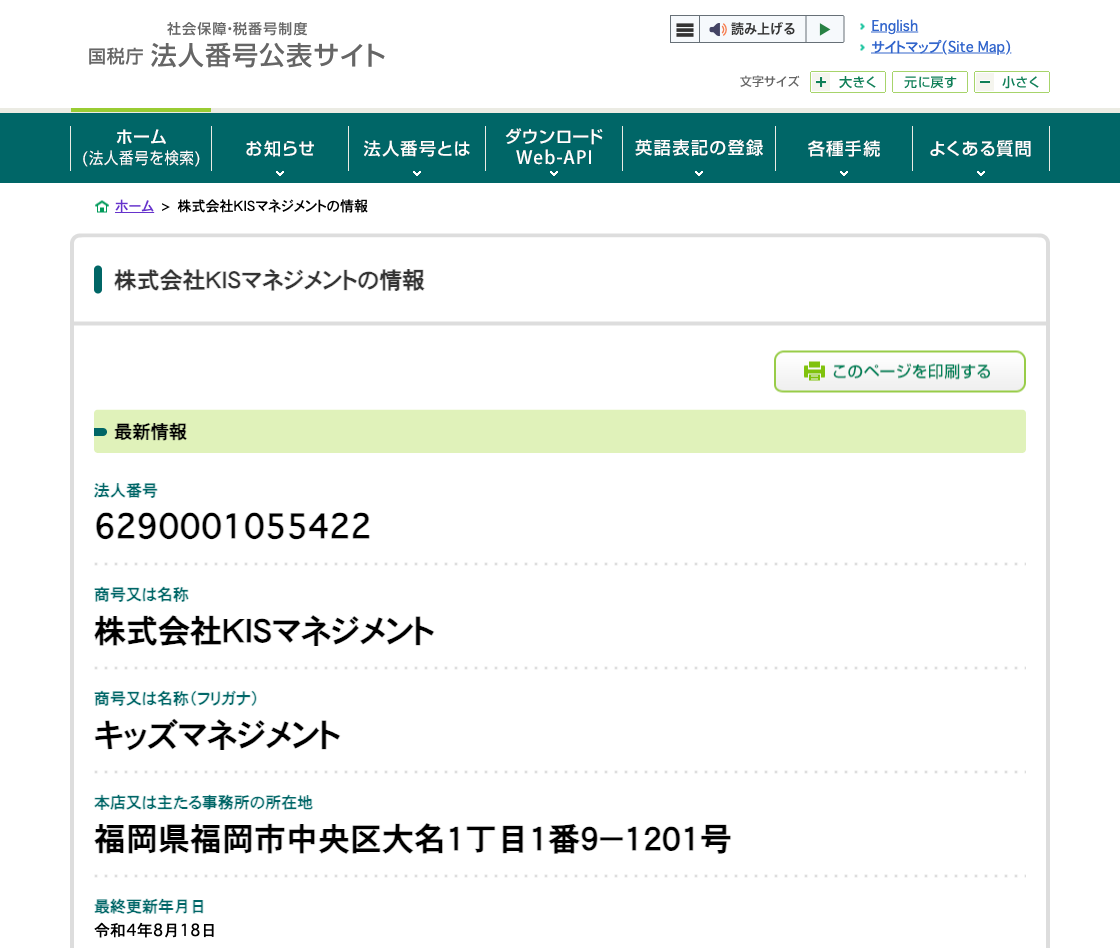The width and height of the screenshot is (1120, 948).
Task: Click the 最新情報 section header
Action: tap(560, 431)
